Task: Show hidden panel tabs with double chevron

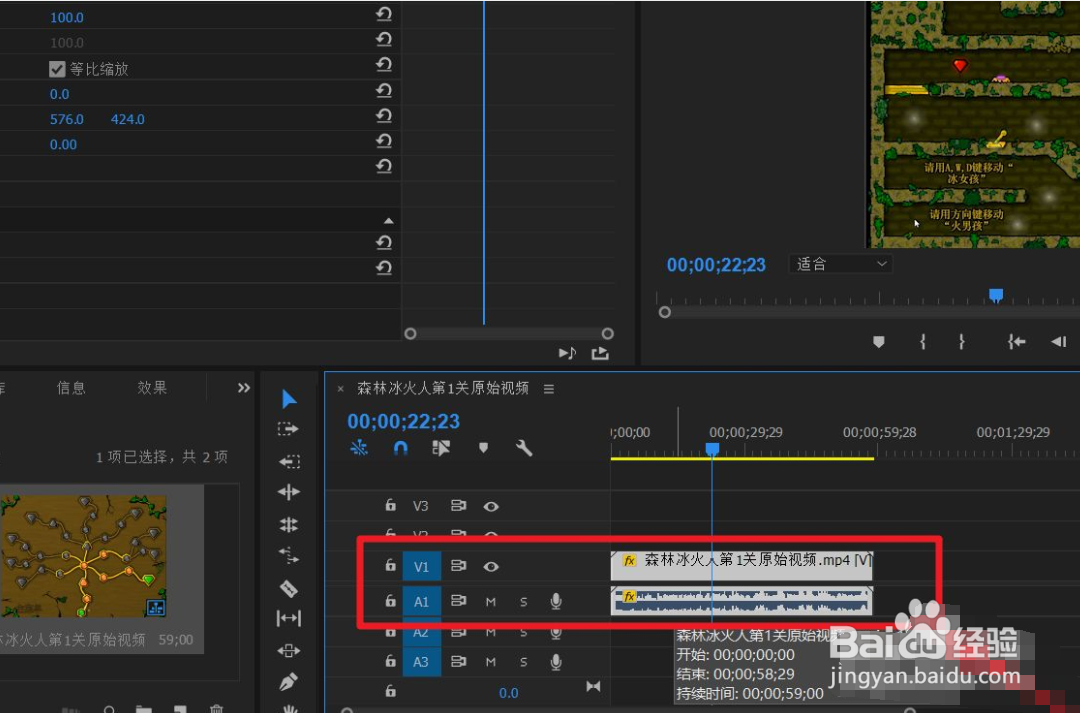Action: 244,388
